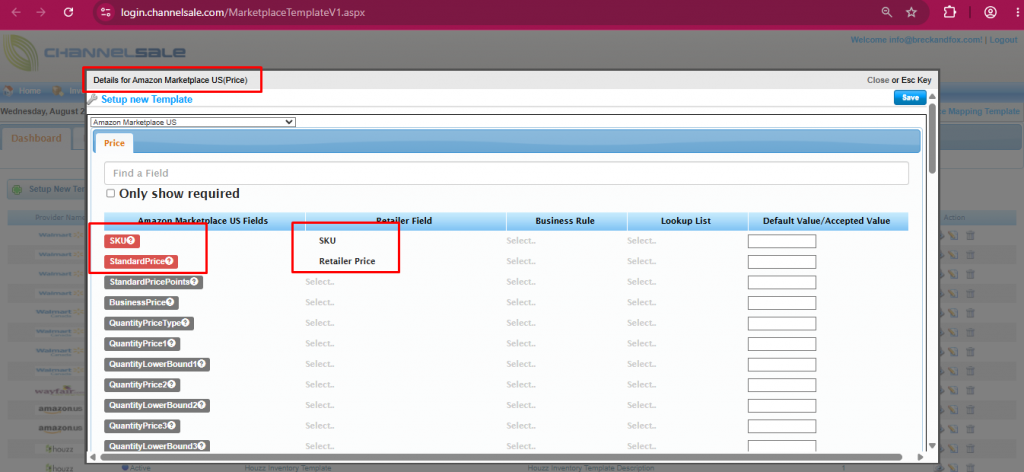The image size is (1024, 472).
Task: Open the Amazon Marketplace US provider dropdown
Action: pos(193,122)
